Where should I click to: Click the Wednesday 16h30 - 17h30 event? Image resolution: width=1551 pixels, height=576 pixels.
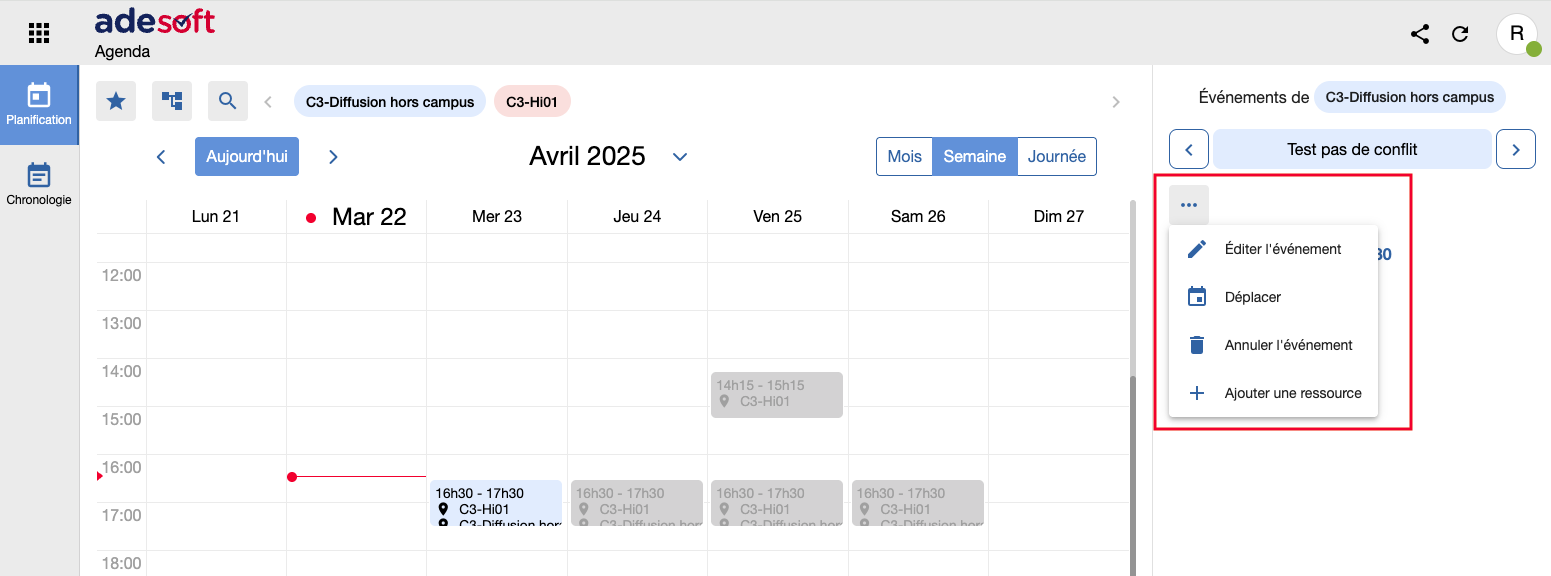click(x=496, y=503)
